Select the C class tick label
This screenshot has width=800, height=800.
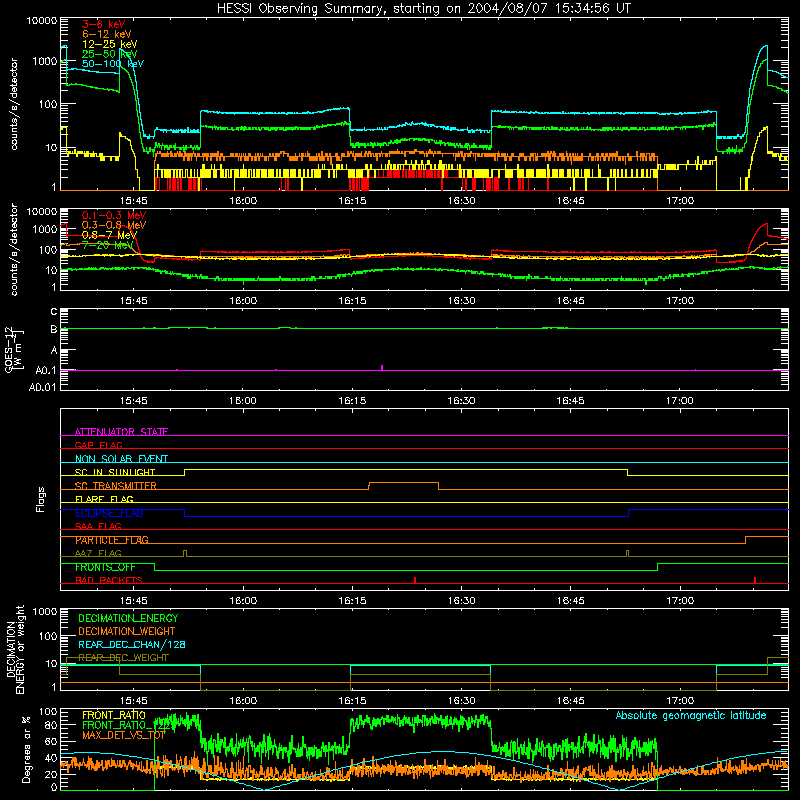point(54,312)
